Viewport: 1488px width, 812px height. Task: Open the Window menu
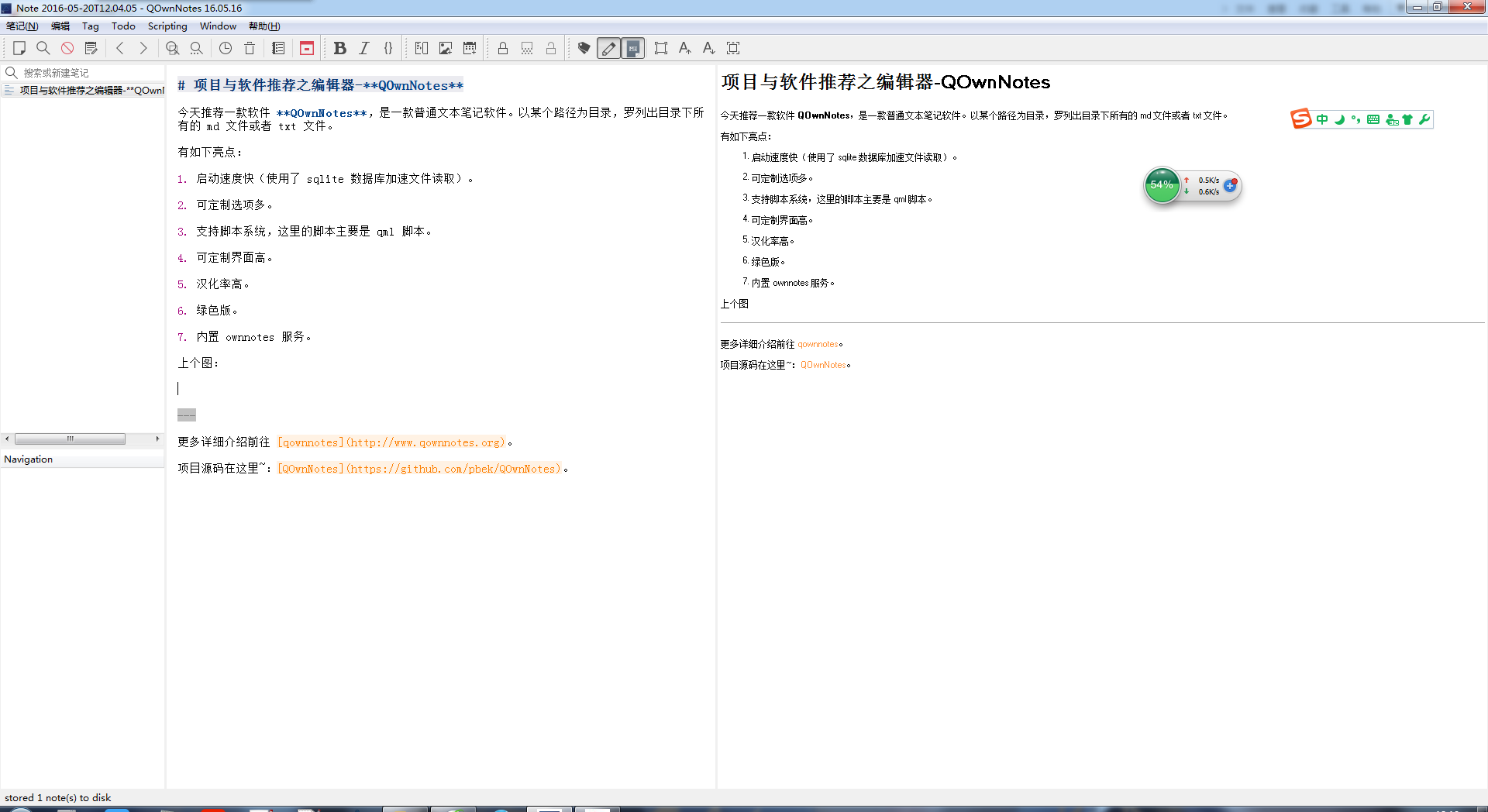point(218,26)
